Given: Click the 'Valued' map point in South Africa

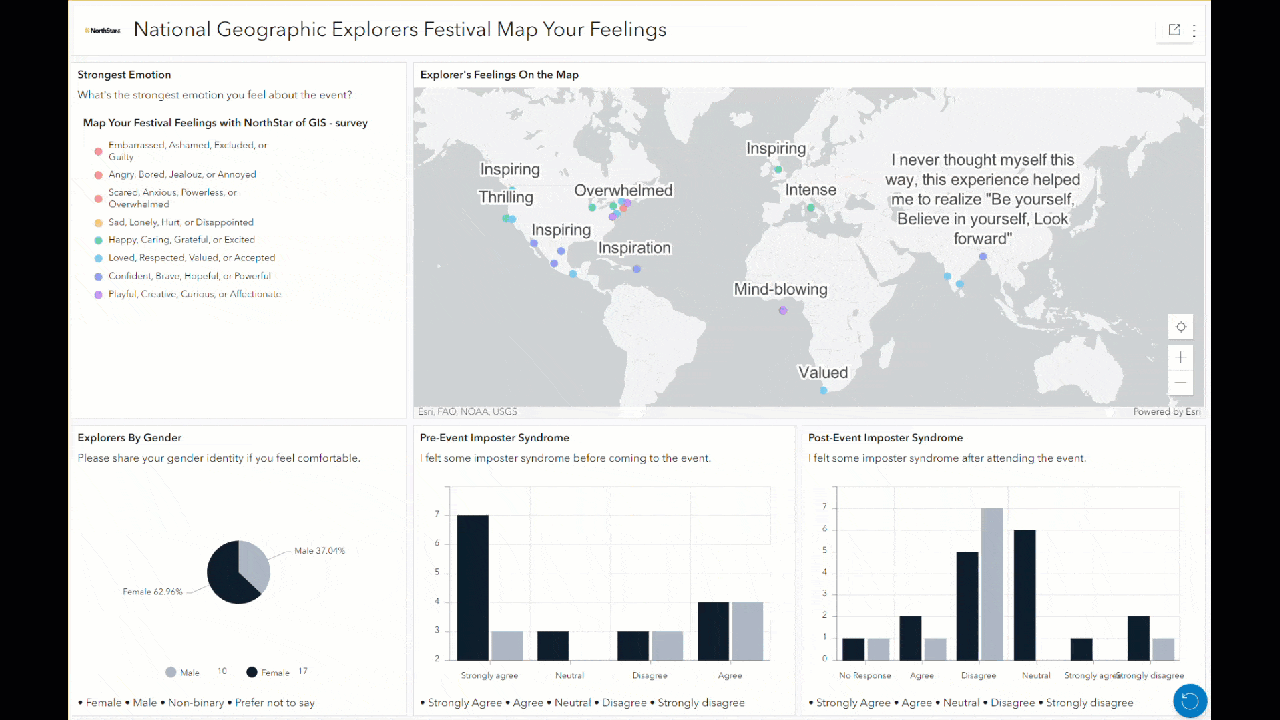Looking at the screenshot, I should tap(823, 390).
